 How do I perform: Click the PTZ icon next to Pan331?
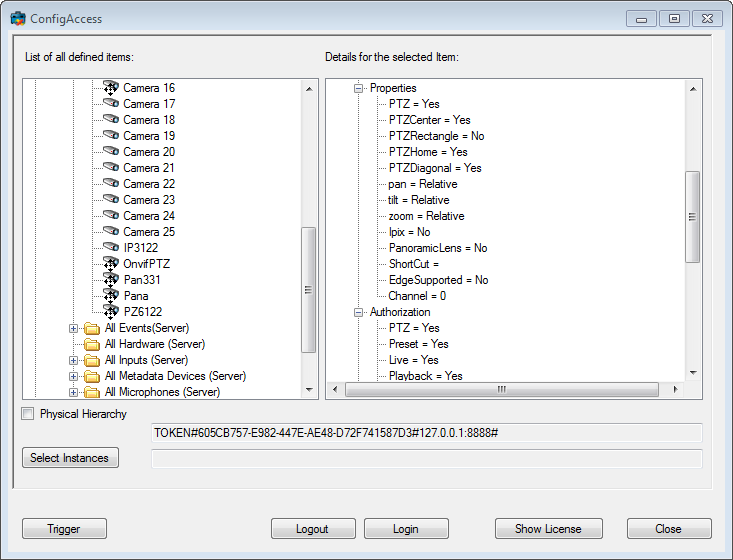tap(111, 280)
